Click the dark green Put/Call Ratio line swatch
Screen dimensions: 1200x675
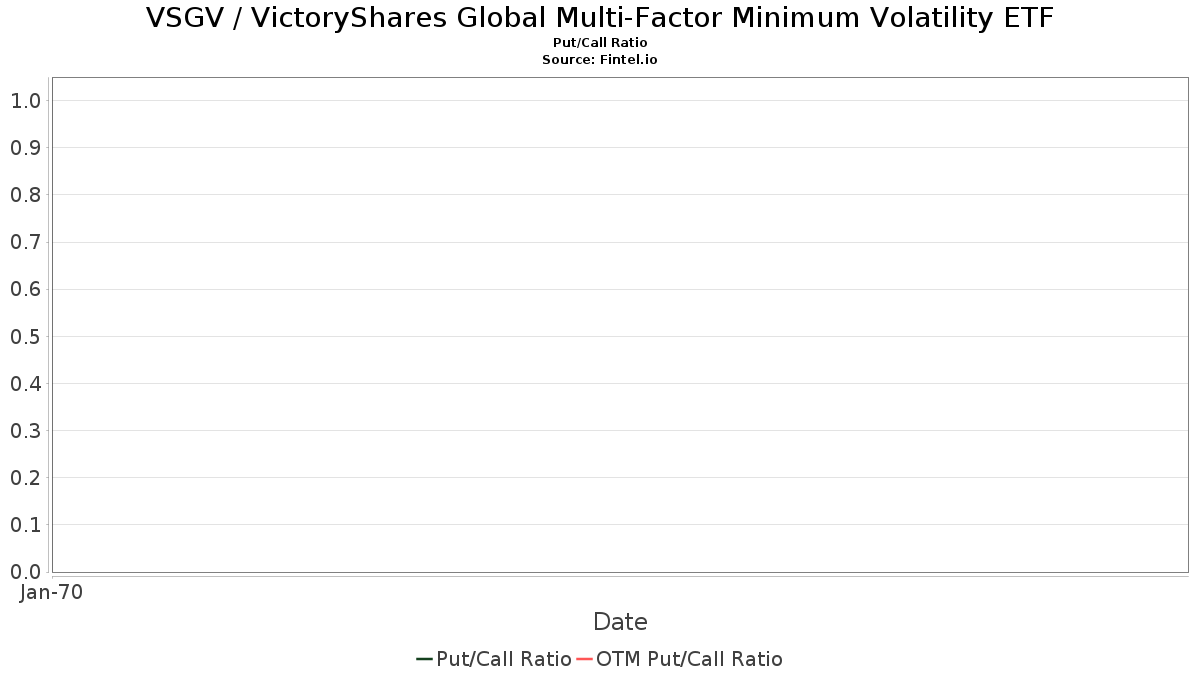coord(424,659)
